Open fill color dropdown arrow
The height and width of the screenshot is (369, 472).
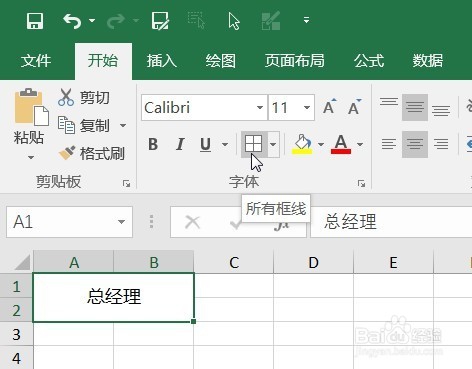(x=321, y=144)
